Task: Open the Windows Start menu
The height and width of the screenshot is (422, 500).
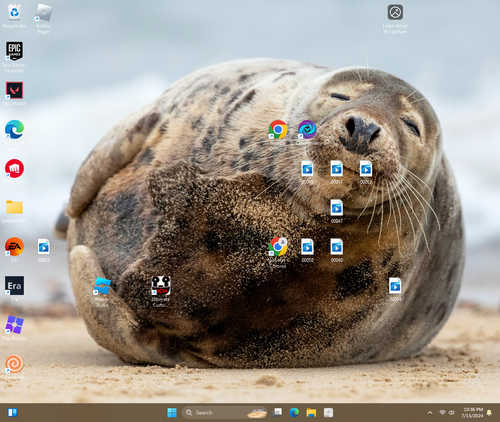Action: click(172, 413)
